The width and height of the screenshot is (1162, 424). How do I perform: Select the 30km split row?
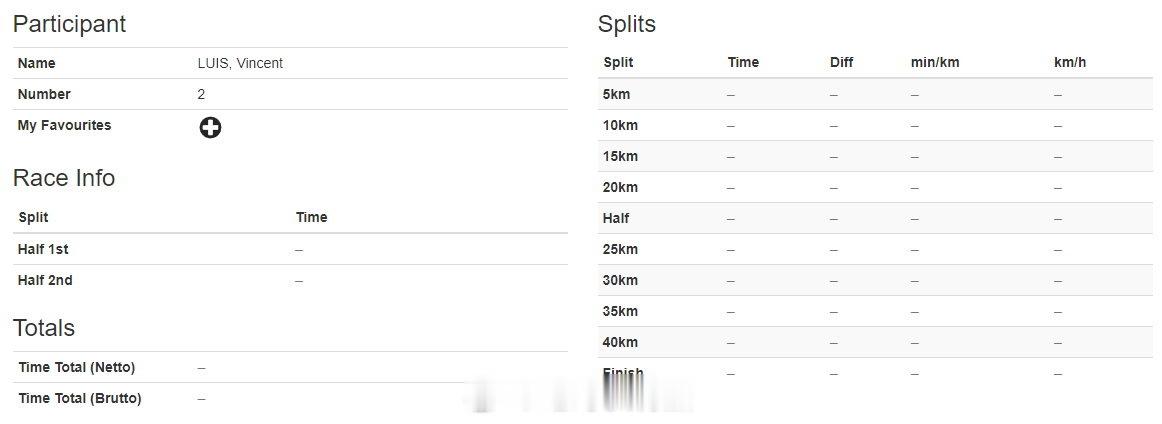coord(875,281)
